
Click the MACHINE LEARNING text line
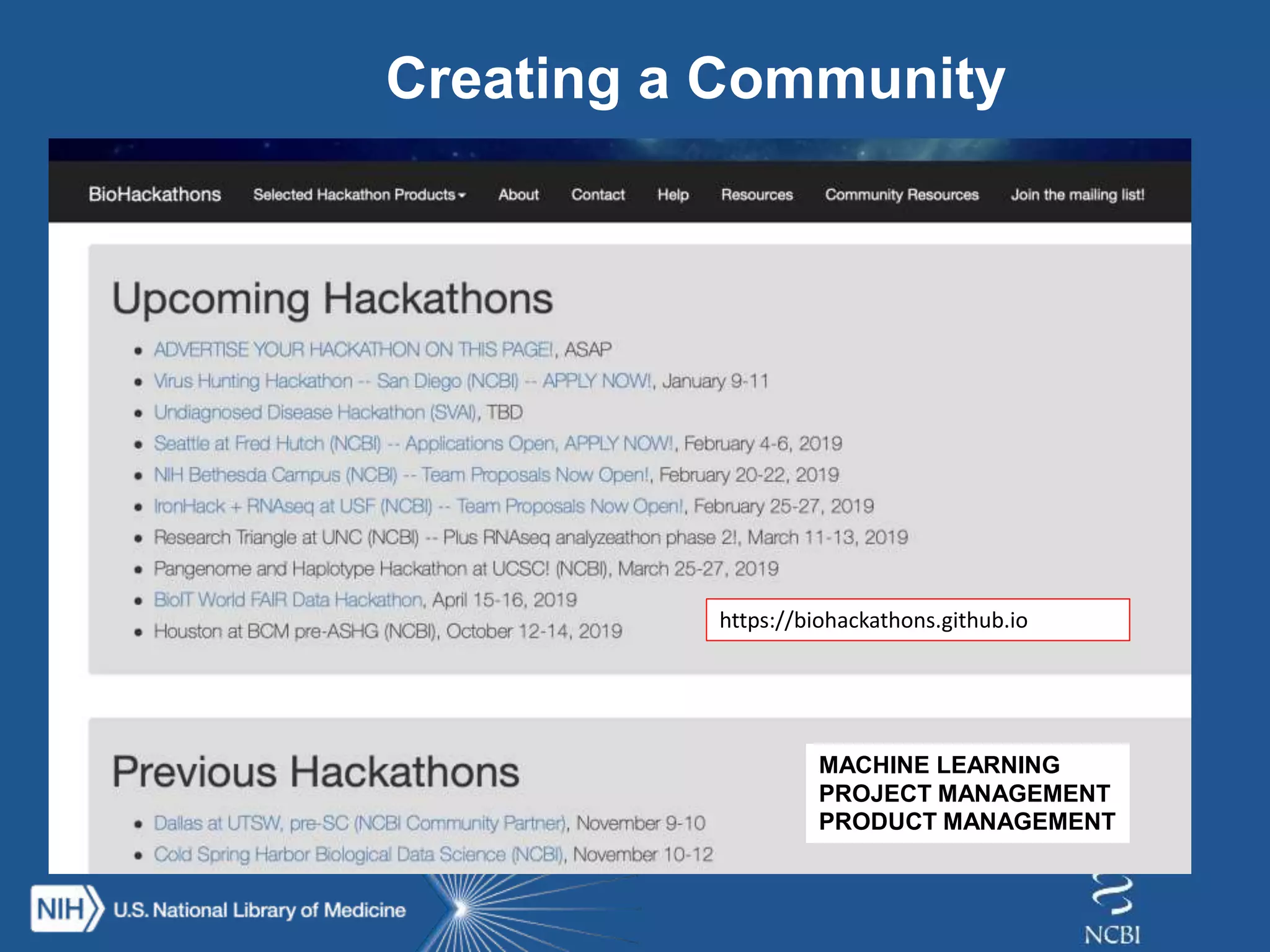pyautogui.click(x=939, y=765)
